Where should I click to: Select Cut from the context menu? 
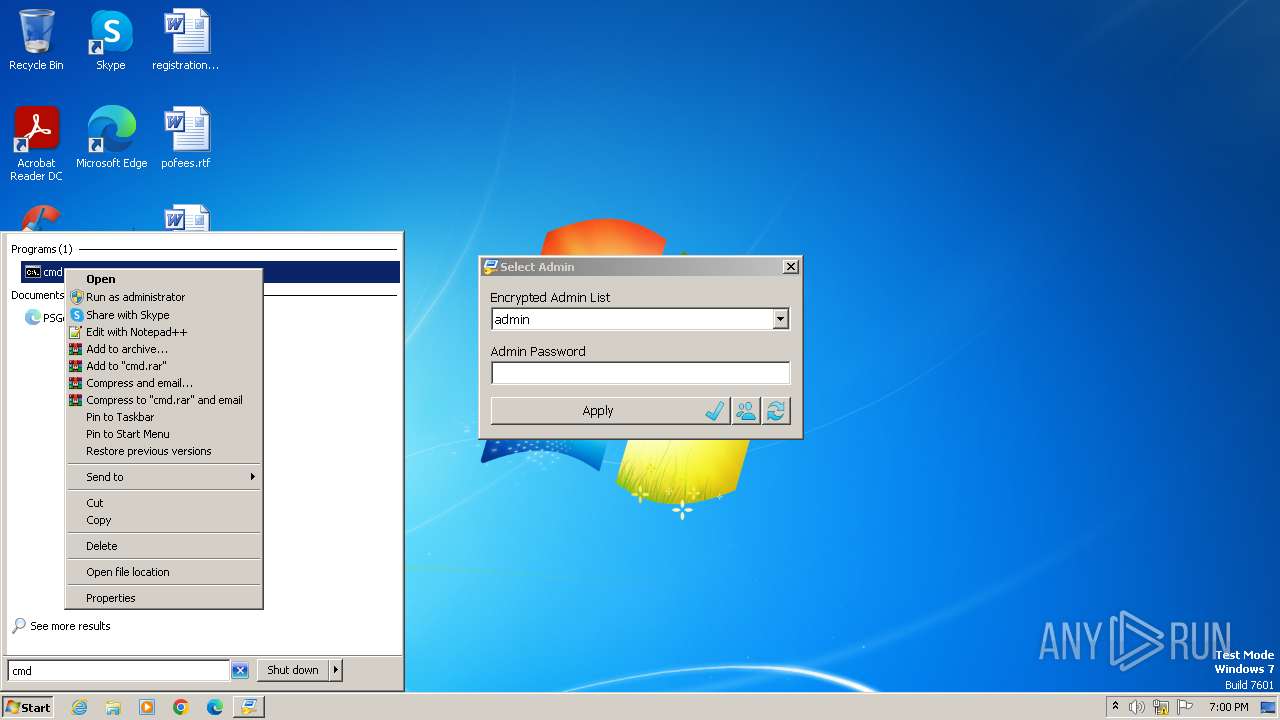click(x=164, y=503)
